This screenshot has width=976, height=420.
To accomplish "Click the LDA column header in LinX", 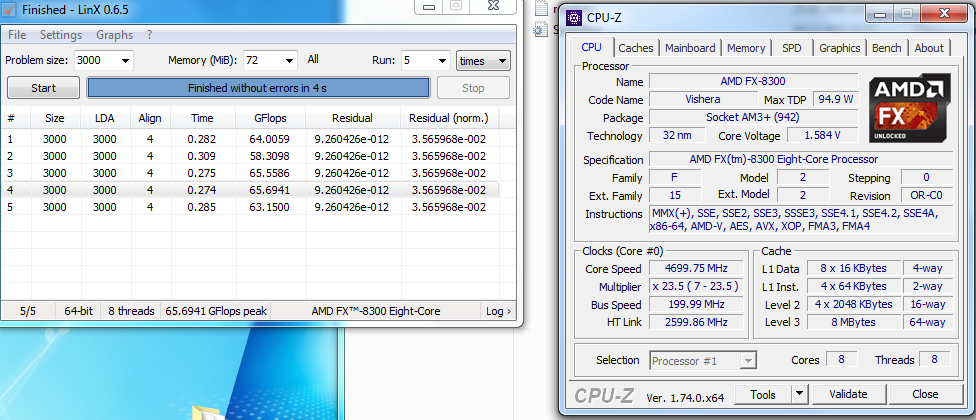I will point(105,118).
